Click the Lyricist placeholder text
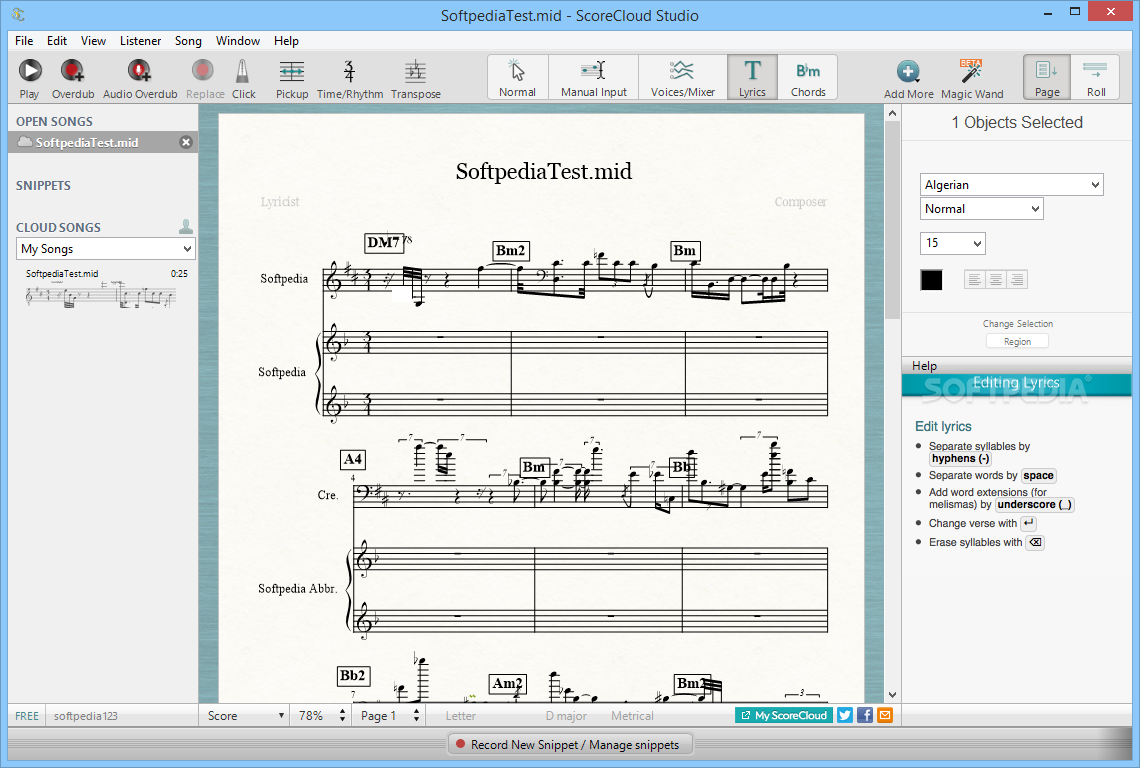 [x=280, y=202]
